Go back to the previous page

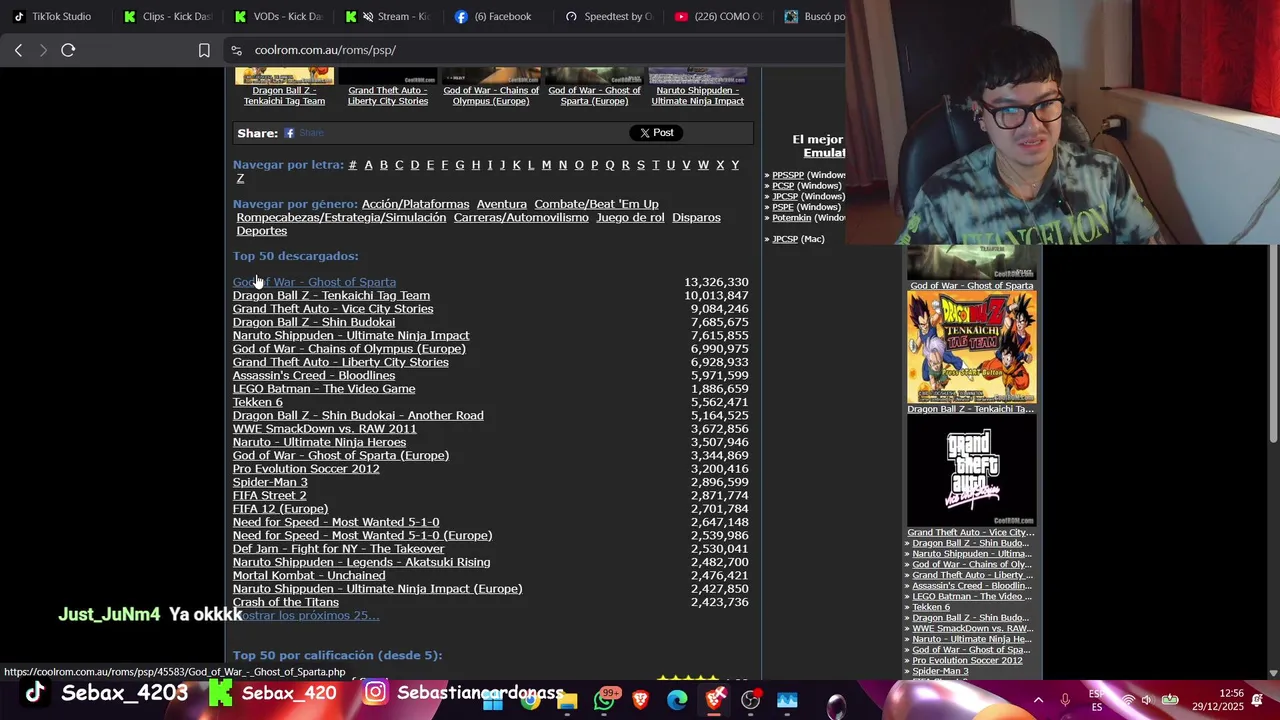[x=18, y=50]
